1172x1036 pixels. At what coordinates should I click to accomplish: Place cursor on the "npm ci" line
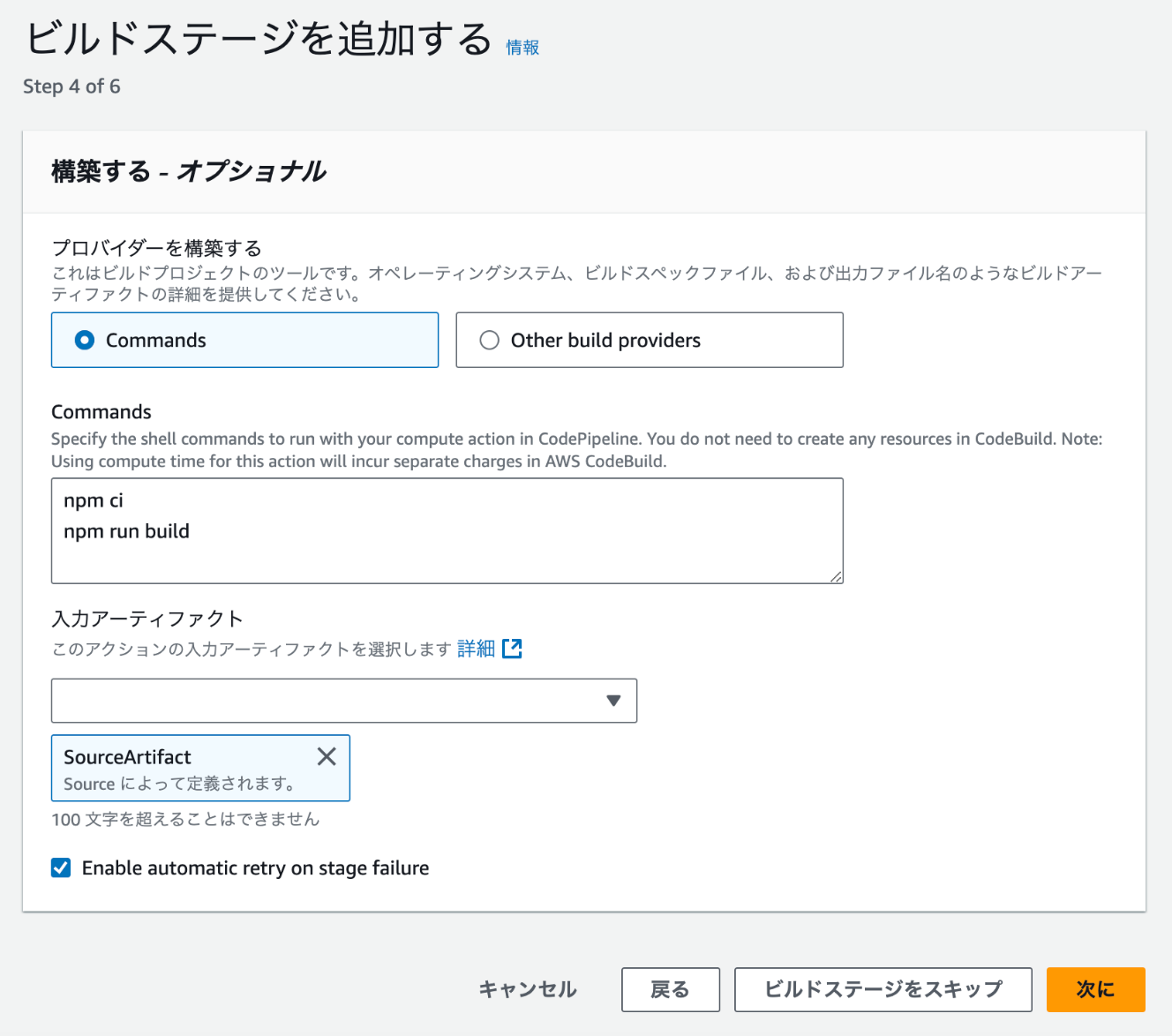click(x=94, y=501)
